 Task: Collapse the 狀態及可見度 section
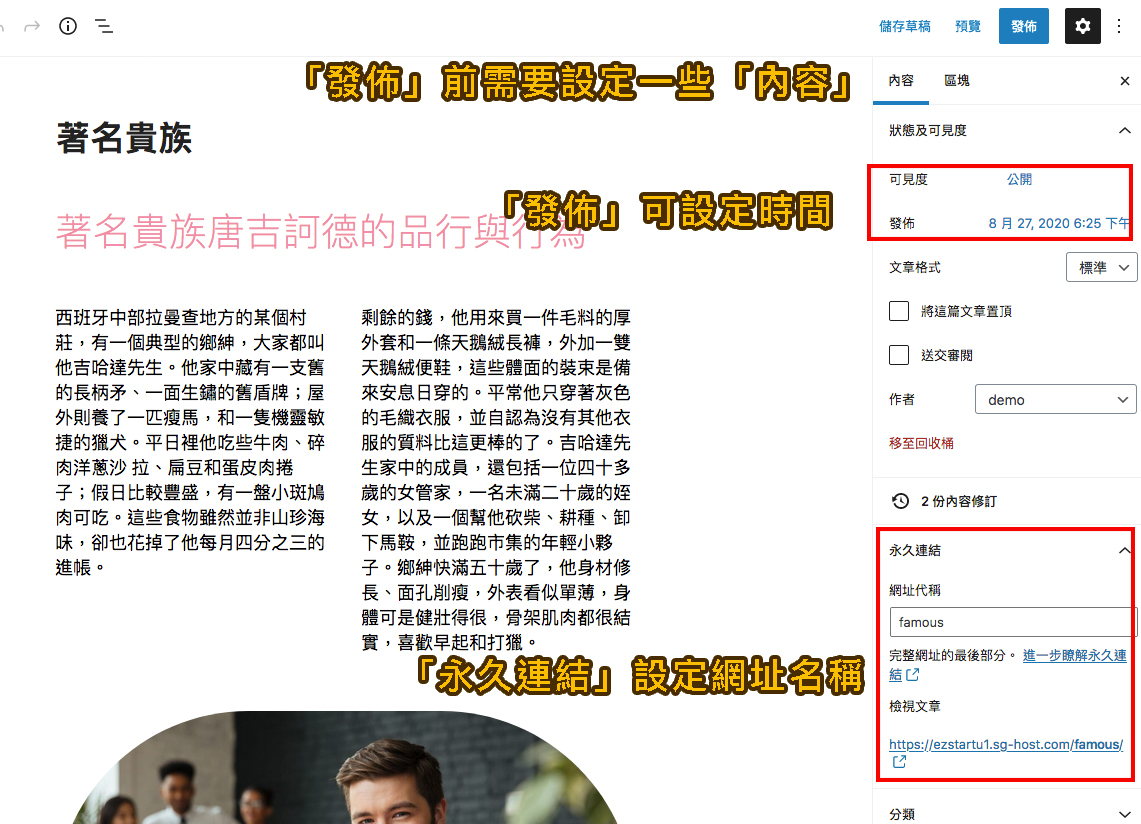(1124, 130)
